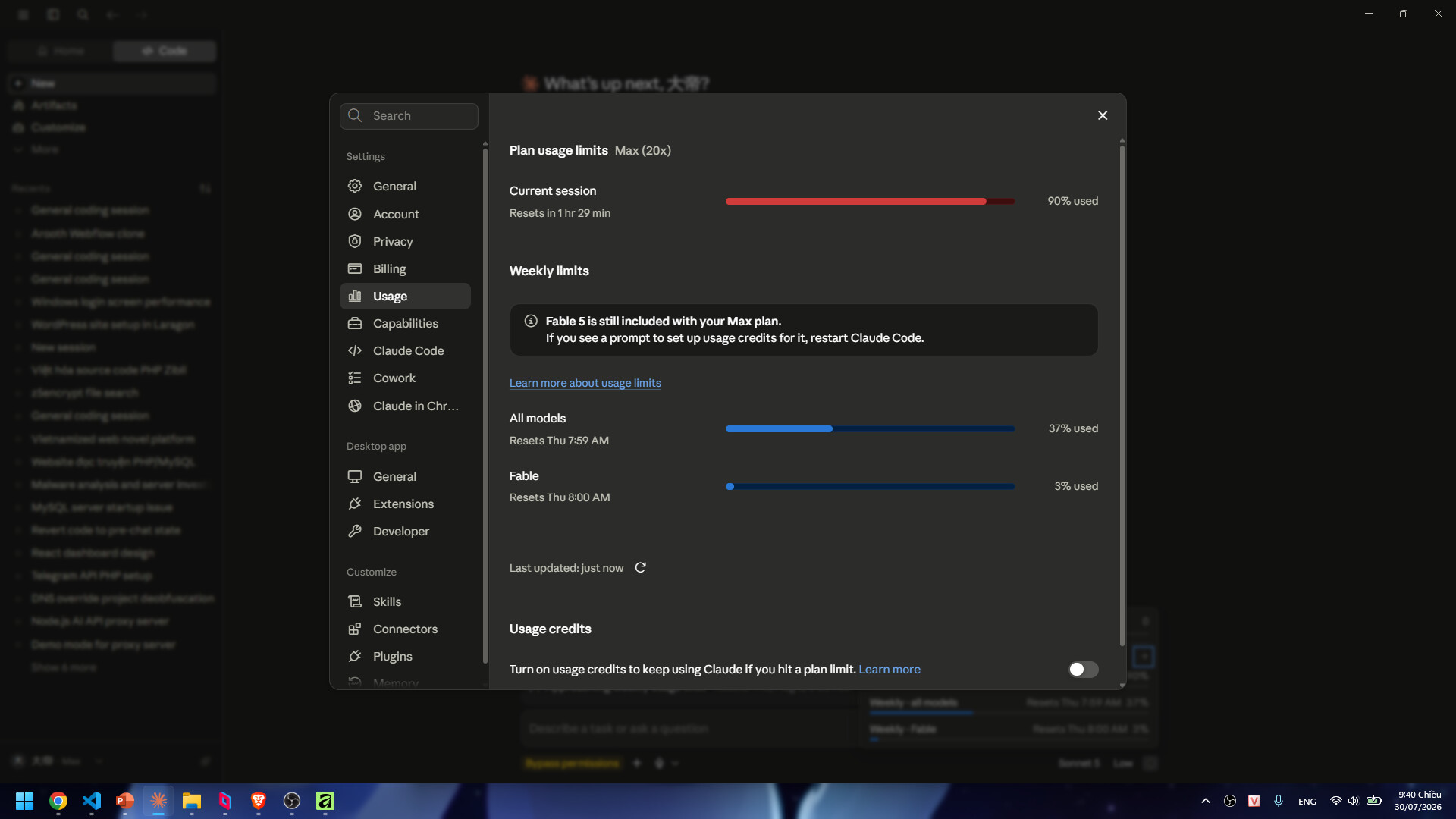The image size is (1456, 819).
Task: Open Brave browser from the taskbar
Action: (259, 801)
